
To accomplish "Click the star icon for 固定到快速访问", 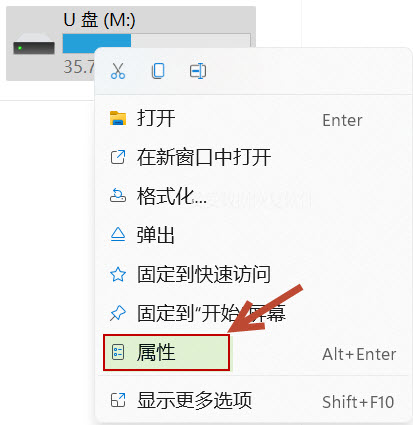I will [118, 274].
